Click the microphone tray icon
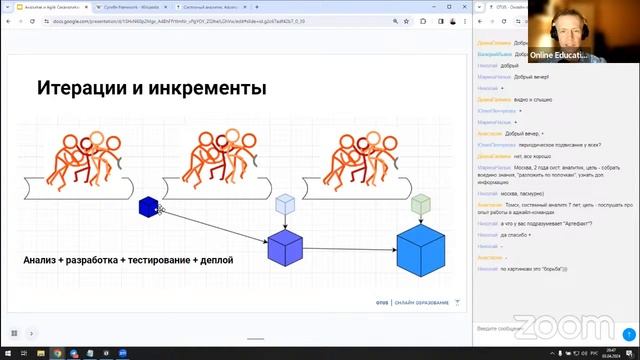Screen dimensions: 640x360 coord(560,353)
